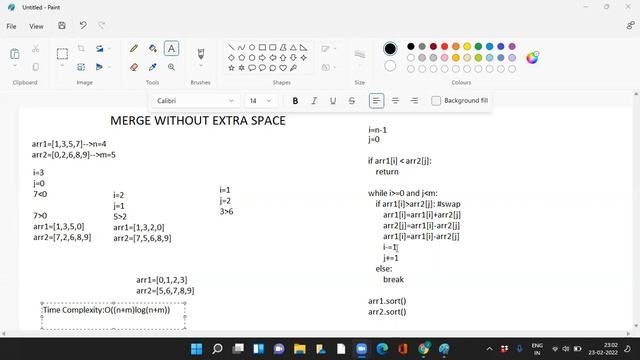Expand the Brushes options arrow

(x=200, y=66)
